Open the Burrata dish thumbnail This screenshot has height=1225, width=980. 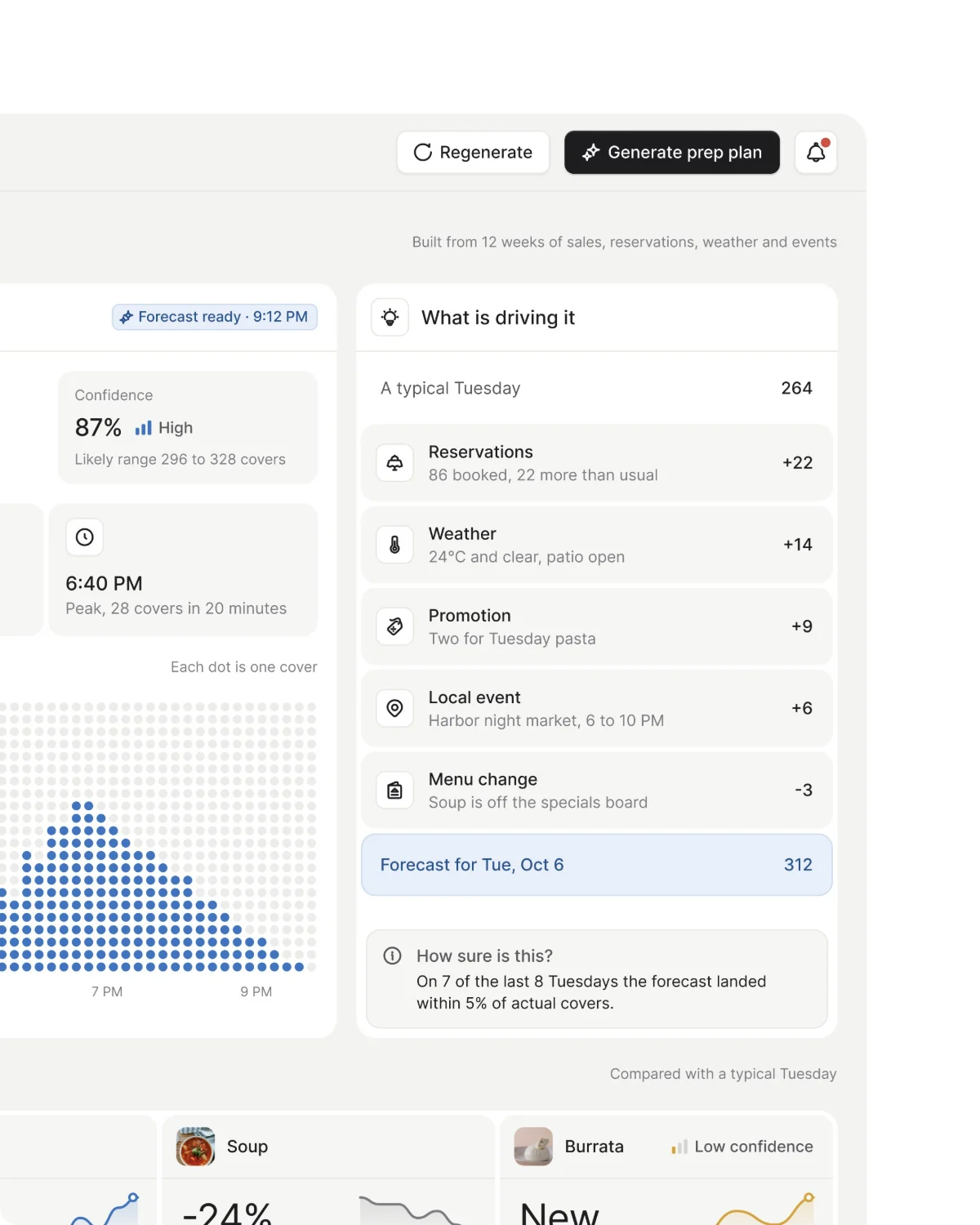pyautogui.click(x=533, y=1147)
